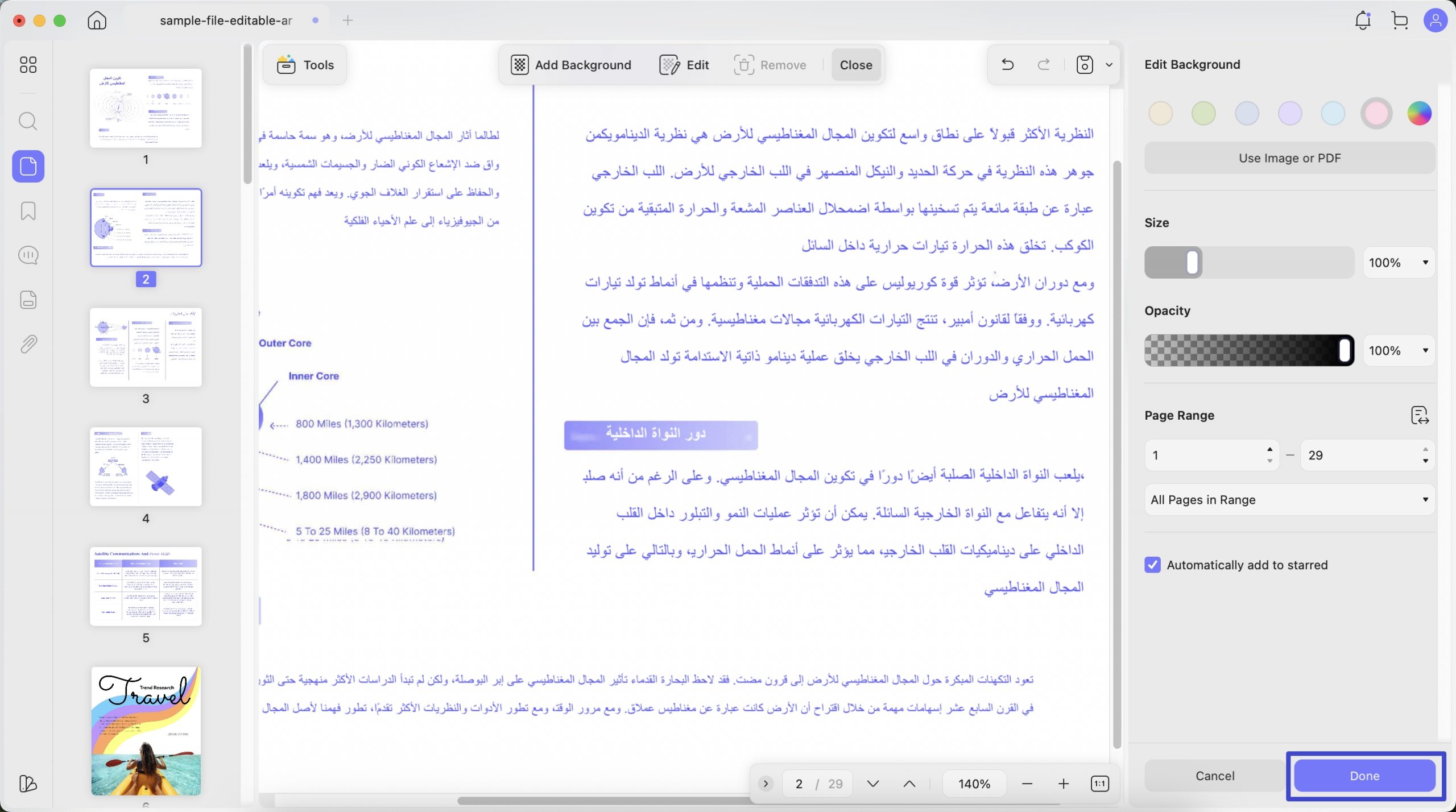Choose the light blue-gray color swatch
Screen dimensions: 1456x812
click(x=1247, y=113)
